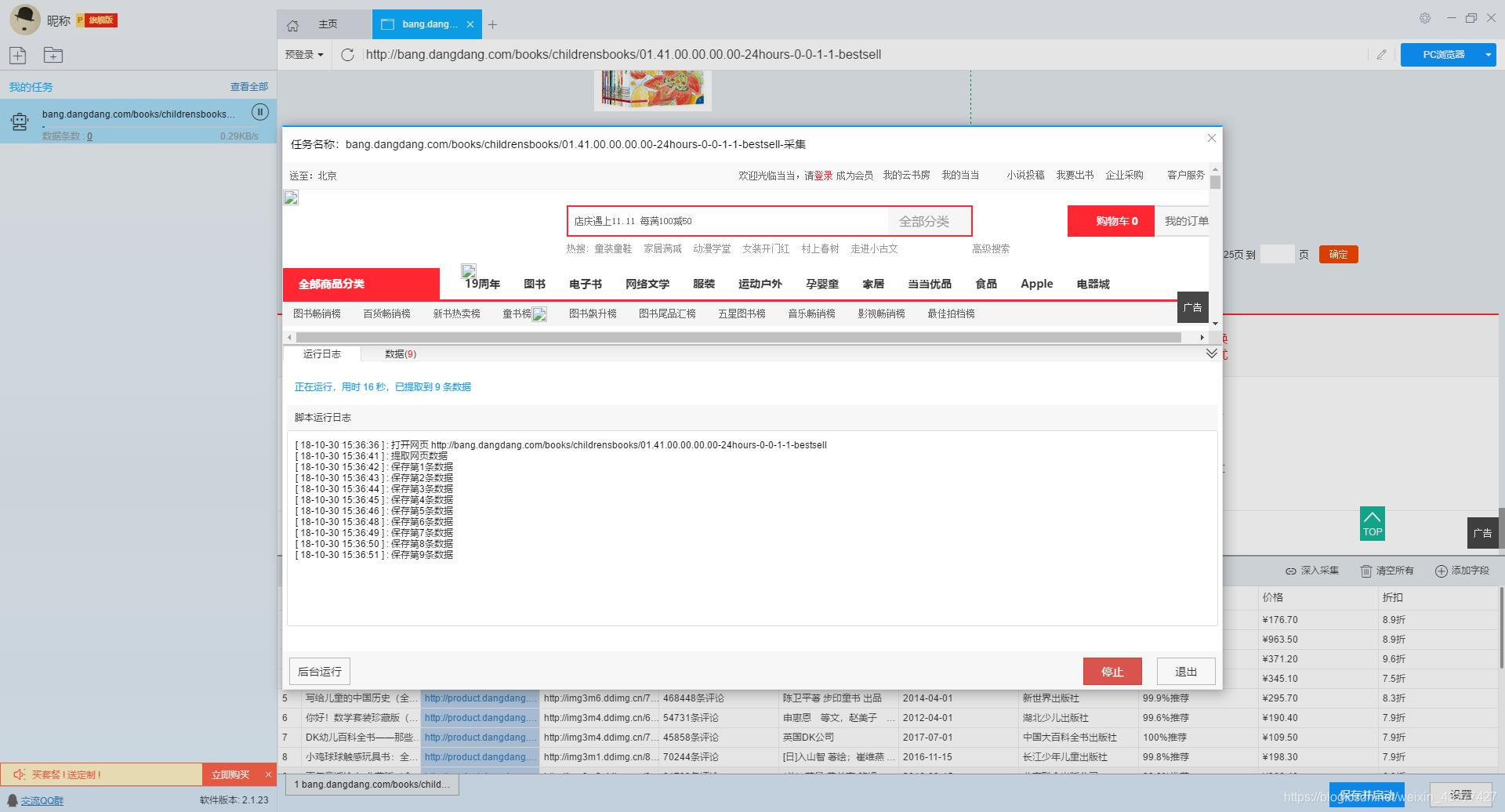Click the new folder group icon
The height and width of the screenshot is (812, 1505).
53,55
